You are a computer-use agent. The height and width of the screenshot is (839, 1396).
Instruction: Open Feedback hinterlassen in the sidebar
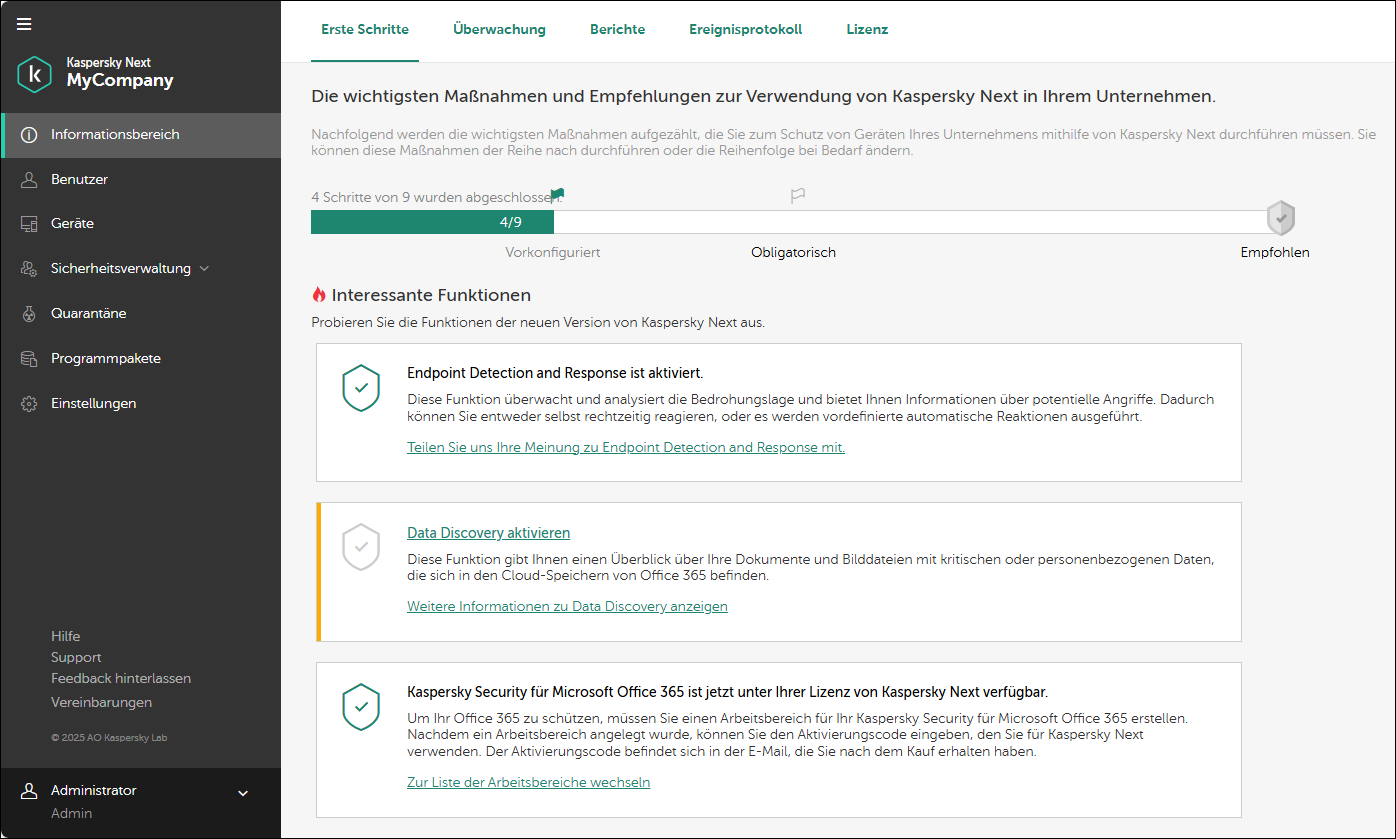pos(121,678)
